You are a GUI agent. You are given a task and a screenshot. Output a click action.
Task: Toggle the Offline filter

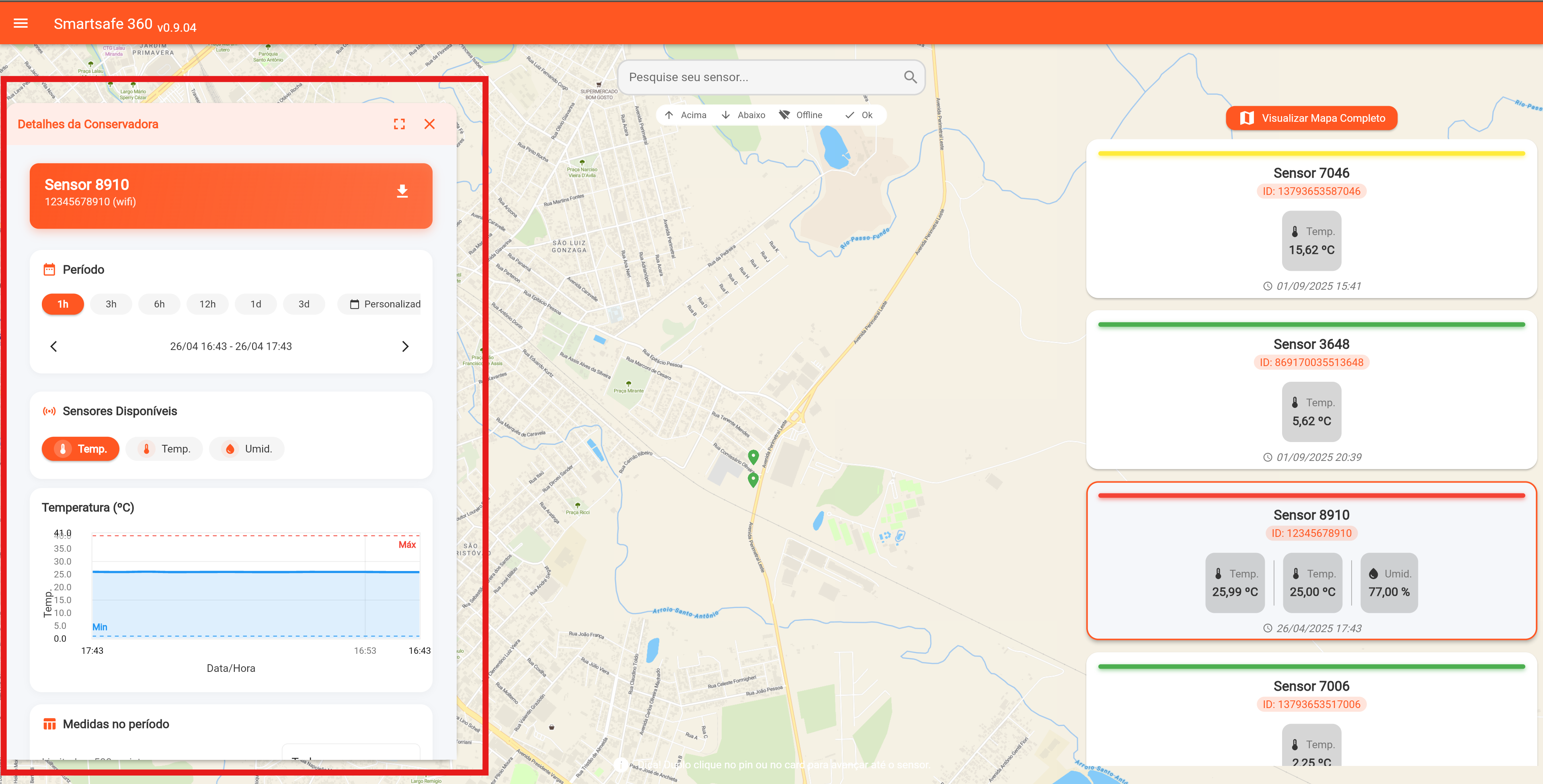pyautogui.click(x=800, y=115)
